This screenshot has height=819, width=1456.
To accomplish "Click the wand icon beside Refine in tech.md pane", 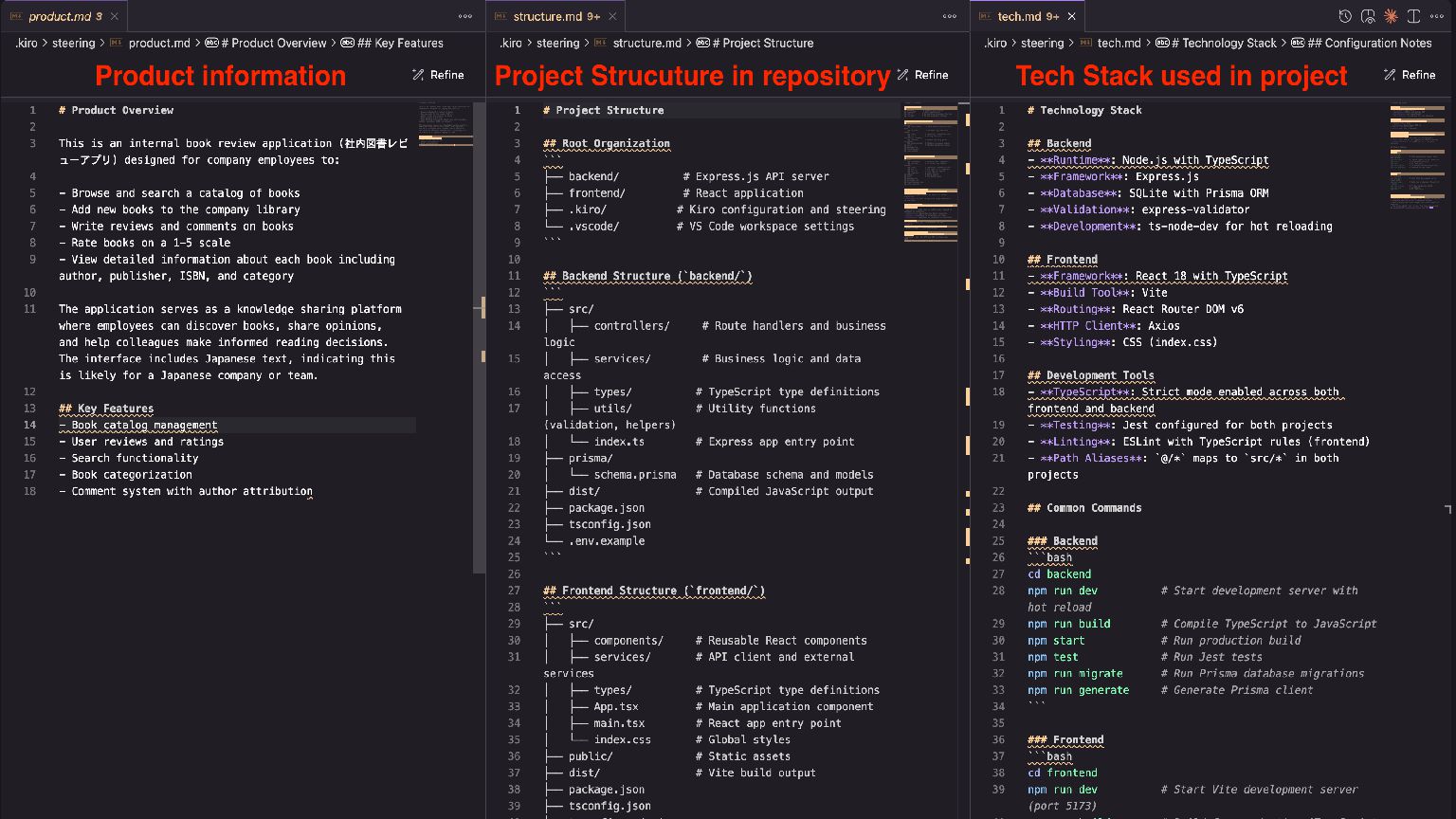I will (x=1390, y=75).
